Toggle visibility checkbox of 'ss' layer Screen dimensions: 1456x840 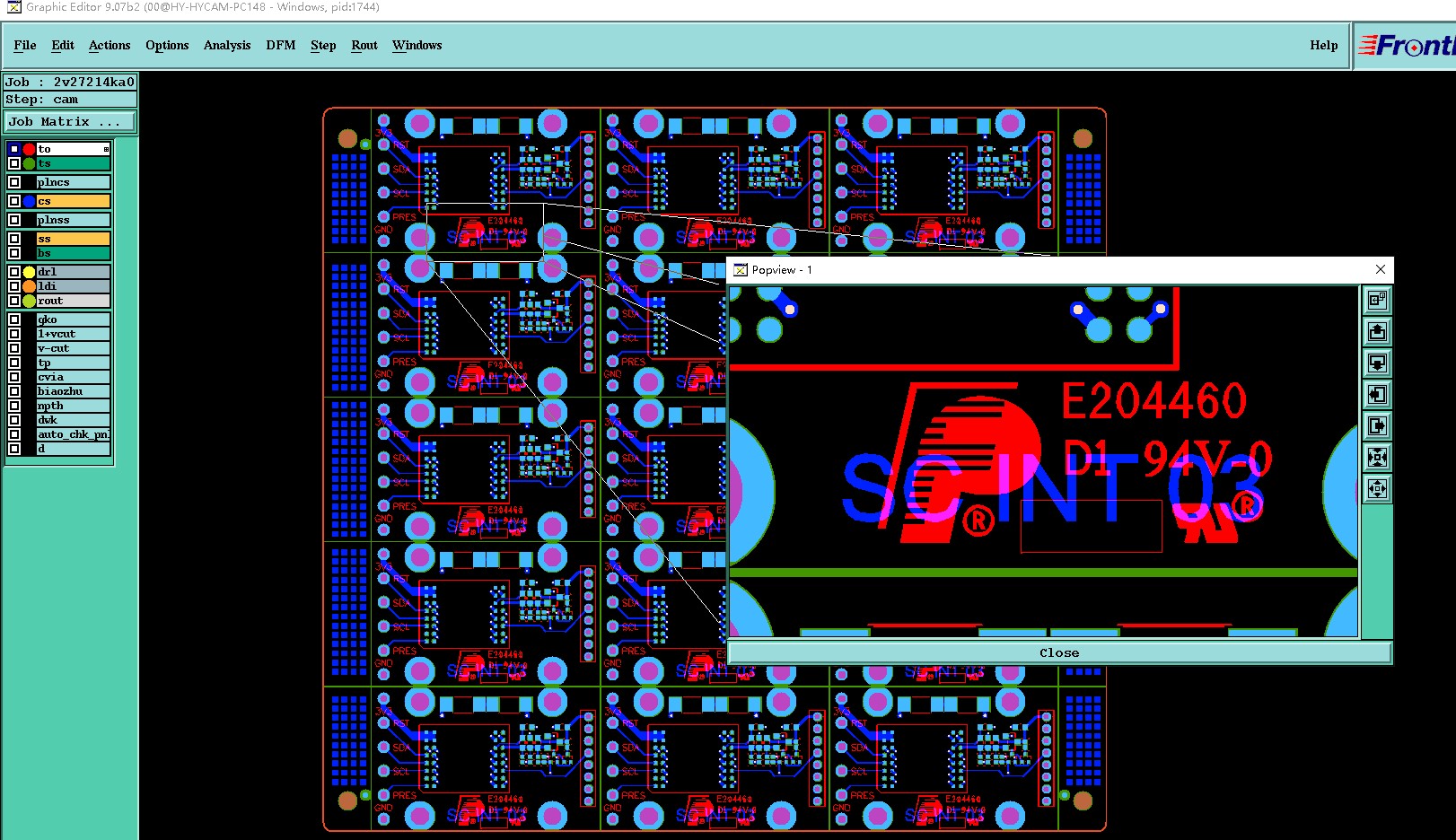[14, 239]
